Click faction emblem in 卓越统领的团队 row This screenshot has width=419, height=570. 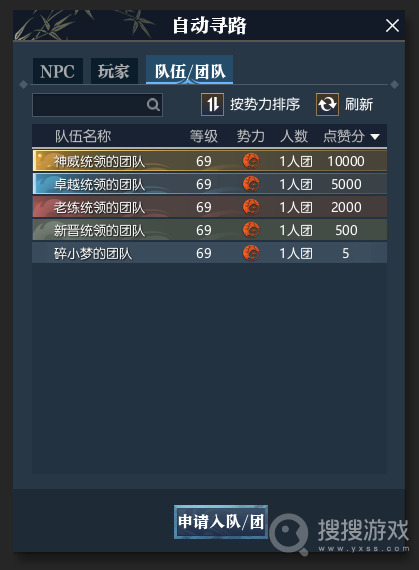(251, 184)
